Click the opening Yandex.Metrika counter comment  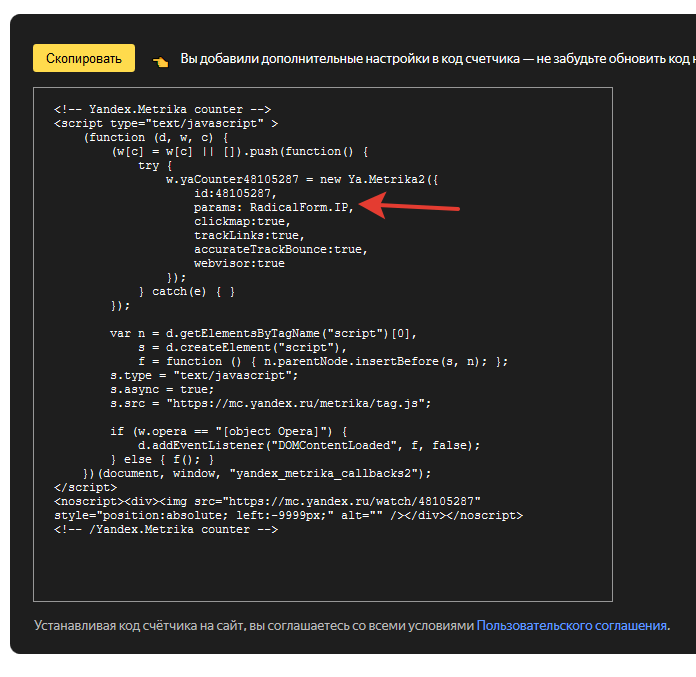(x=162, y=109)
